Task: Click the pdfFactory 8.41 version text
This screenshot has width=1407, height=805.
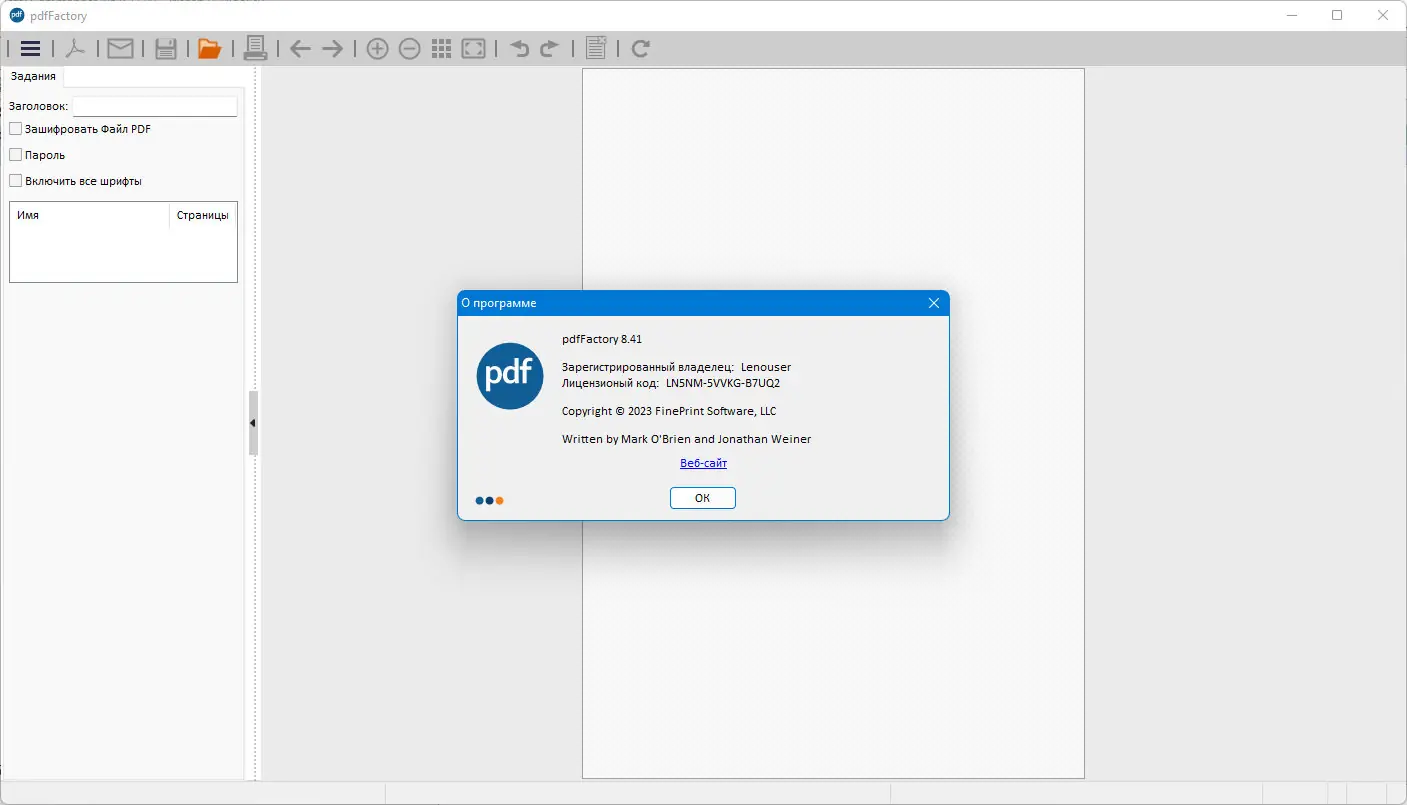Action: point(602,339)
